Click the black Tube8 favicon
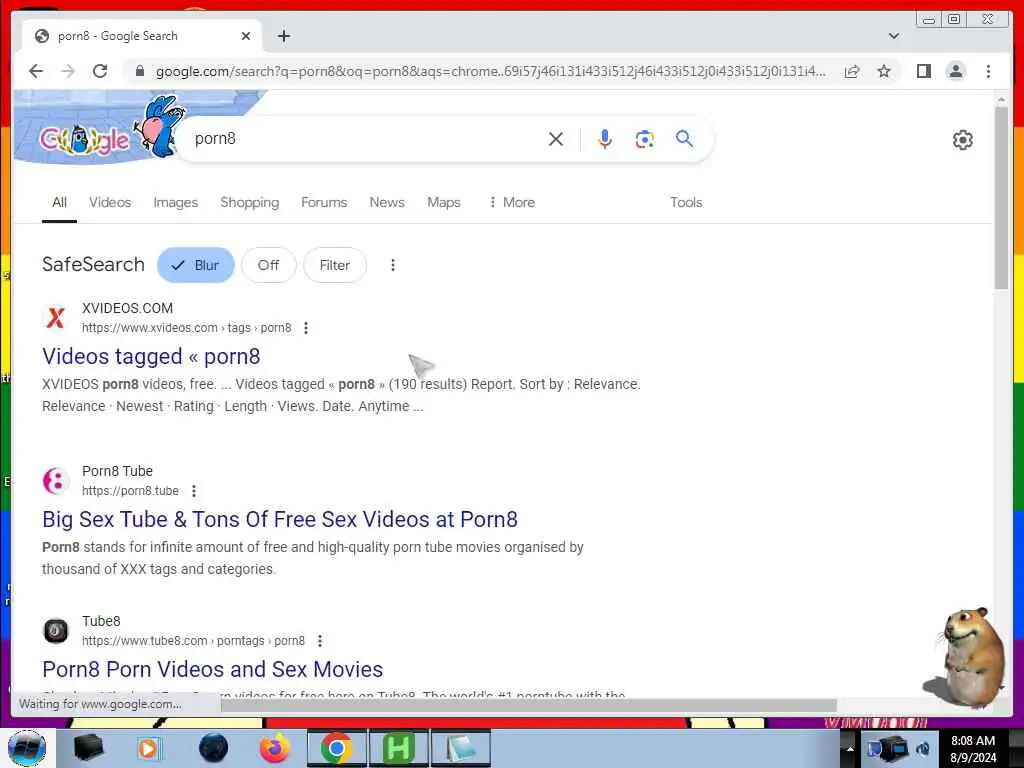This screenshot has height=768, width=1024. point(56,631)
